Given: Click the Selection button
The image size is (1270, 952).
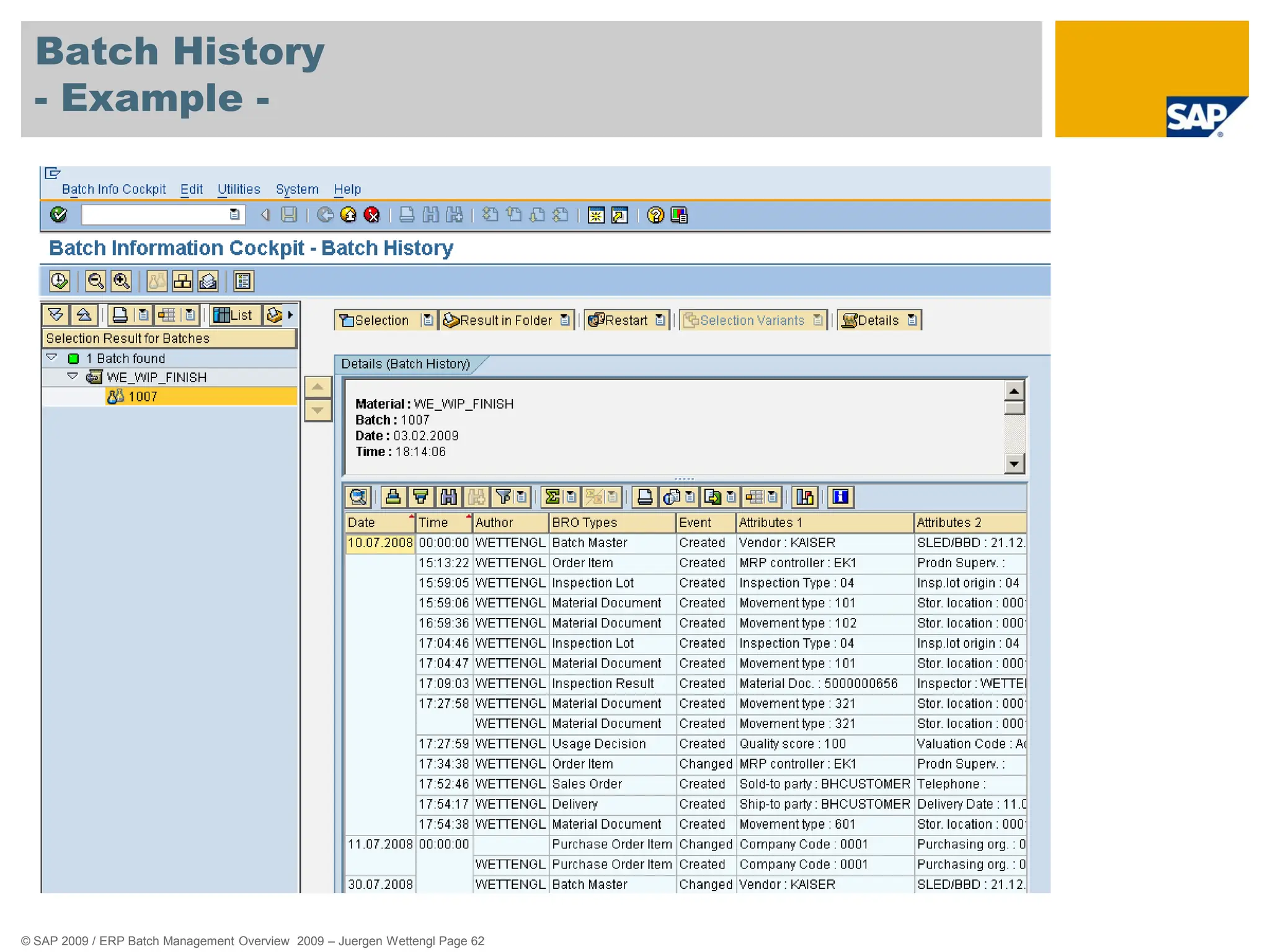Looking at the screenshot, I should click(x=378, y=320).
